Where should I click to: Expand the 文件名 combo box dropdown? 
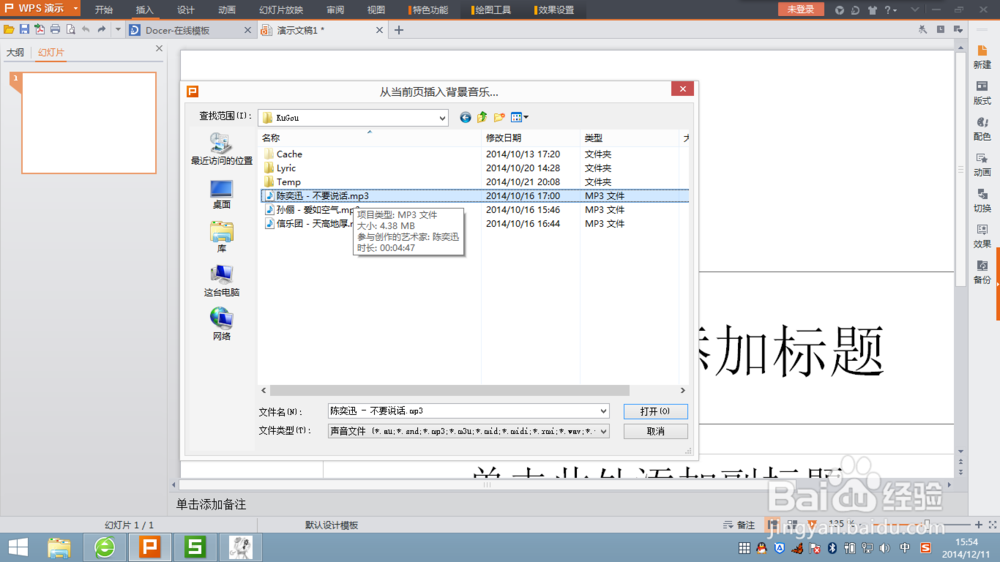coord(603,411)
